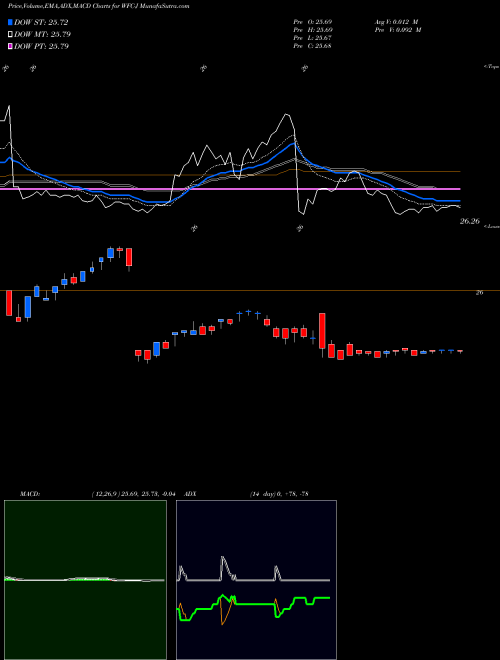Click the 26 price level label
This screenshot has height=660, width=500.
point(479,293)
